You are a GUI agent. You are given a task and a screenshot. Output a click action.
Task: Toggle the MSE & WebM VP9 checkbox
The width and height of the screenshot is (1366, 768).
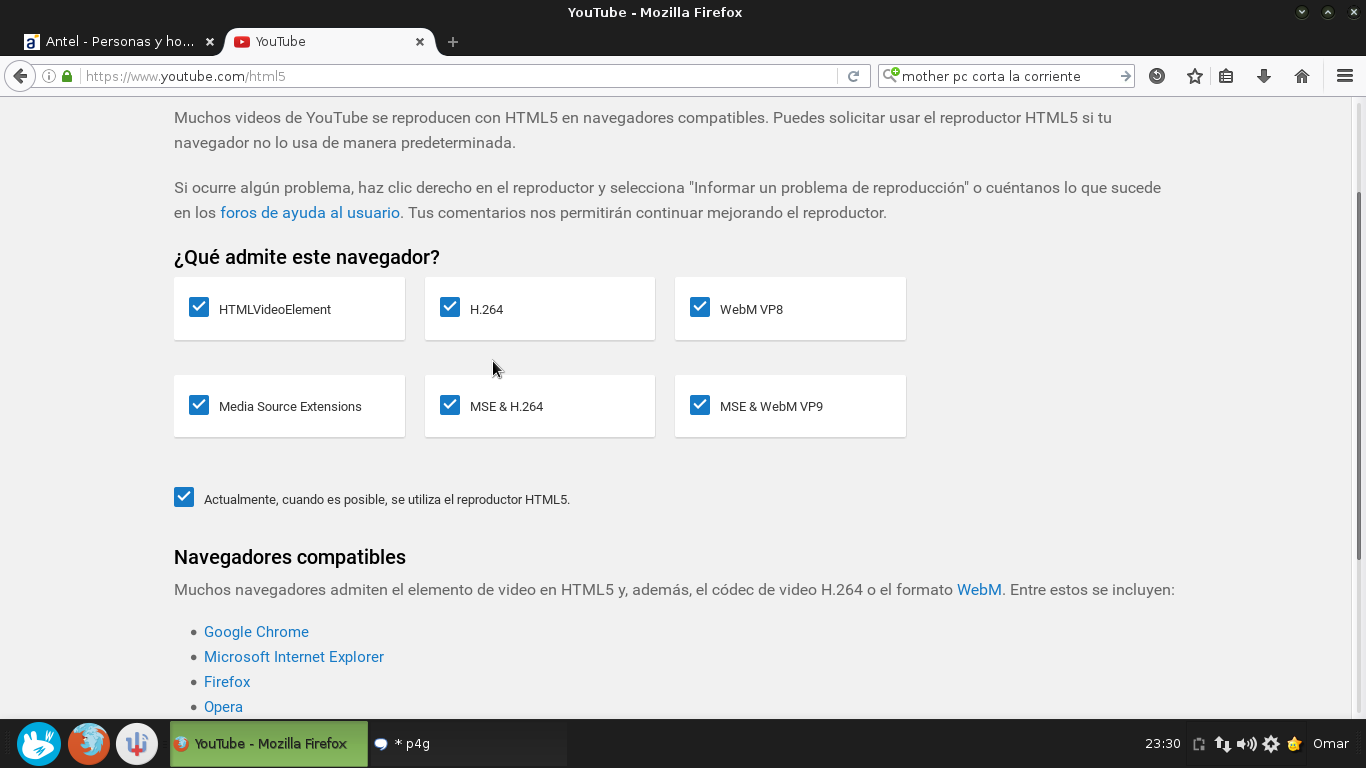(x=700, y=405)
